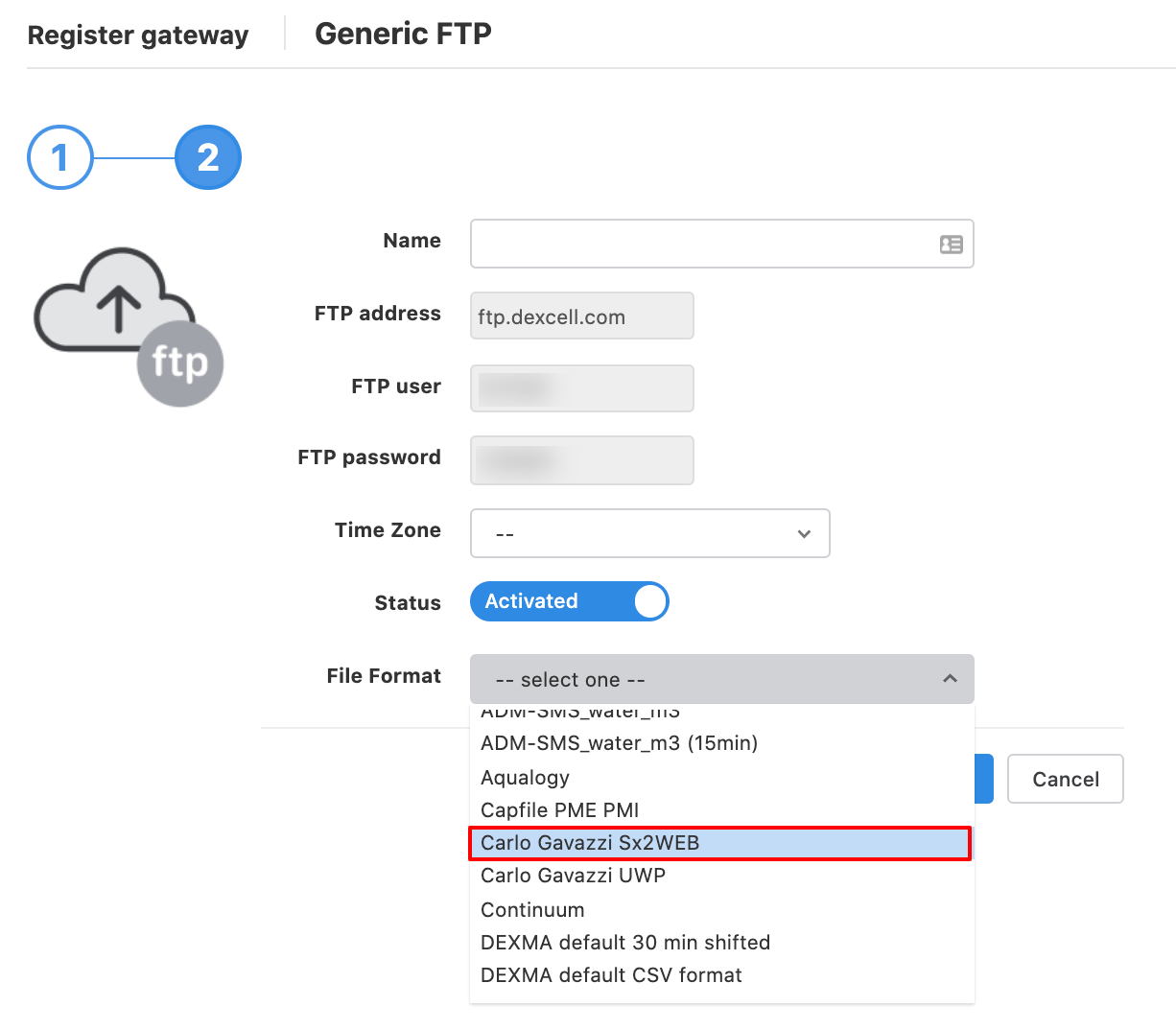Viewport: 1176px width, 1030px height.
Task: Choose Carlo Gavazzi UWP option
Action: point(721,876)
